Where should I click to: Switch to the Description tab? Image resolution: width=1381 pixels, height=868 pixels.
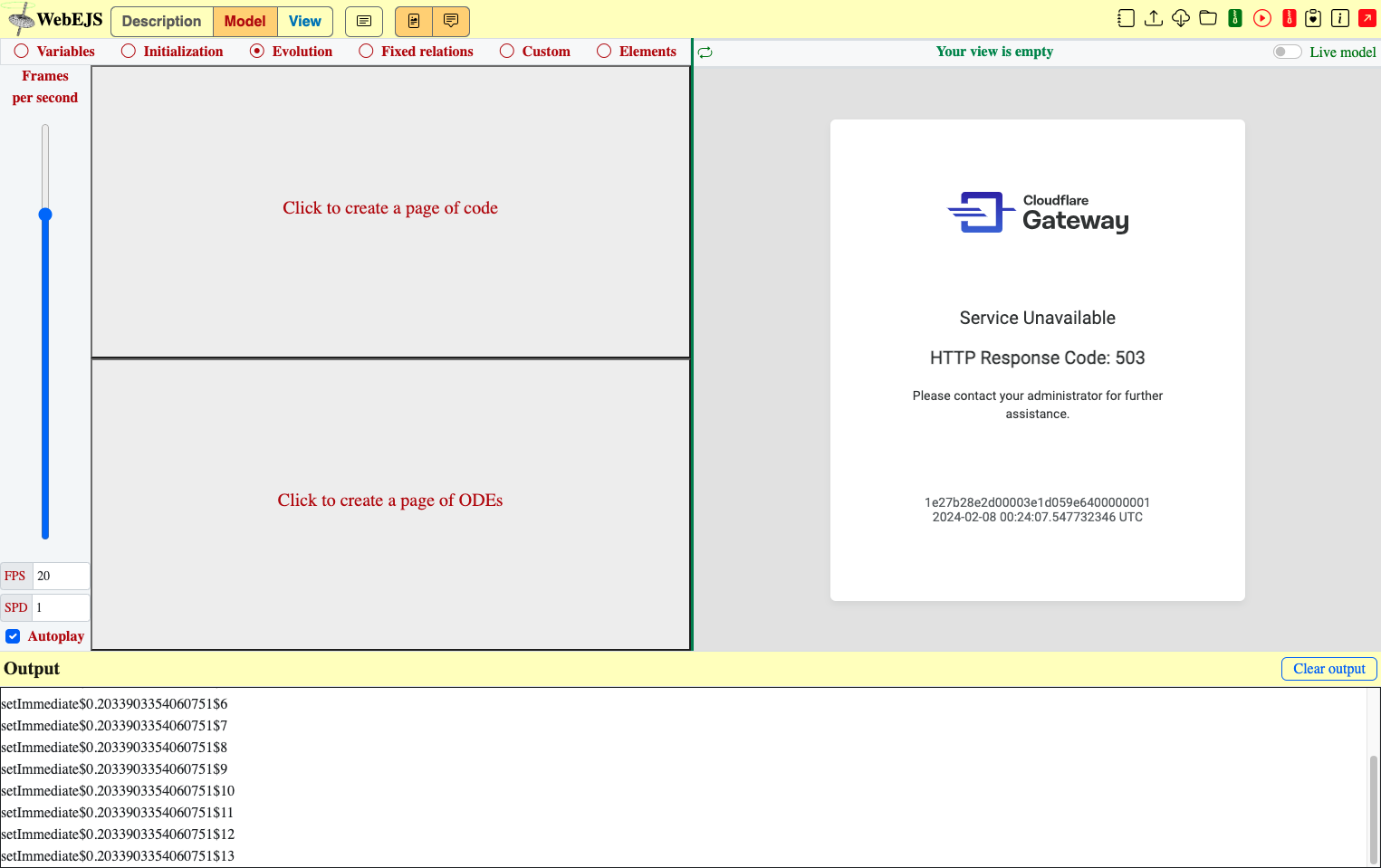(x=161, y=21)
